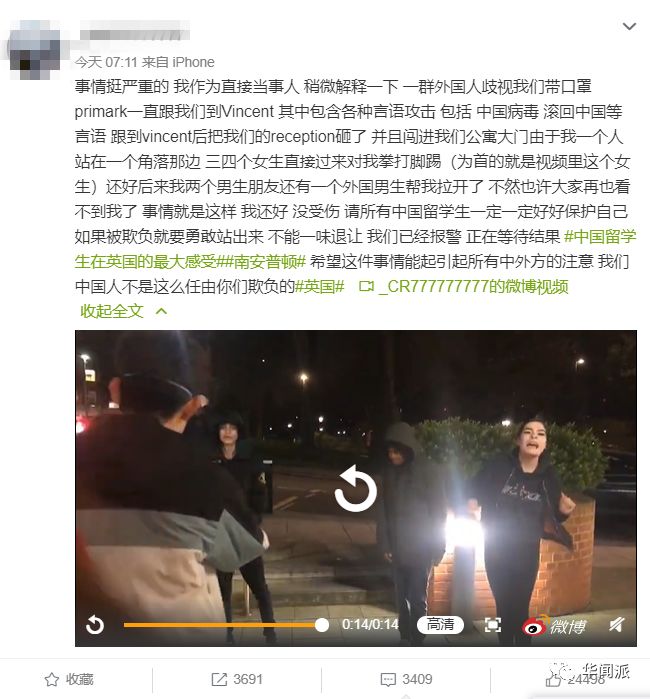Click the video progress bar end handle
The height and width of the screenshot is (699, 650).
click(321, 625)
